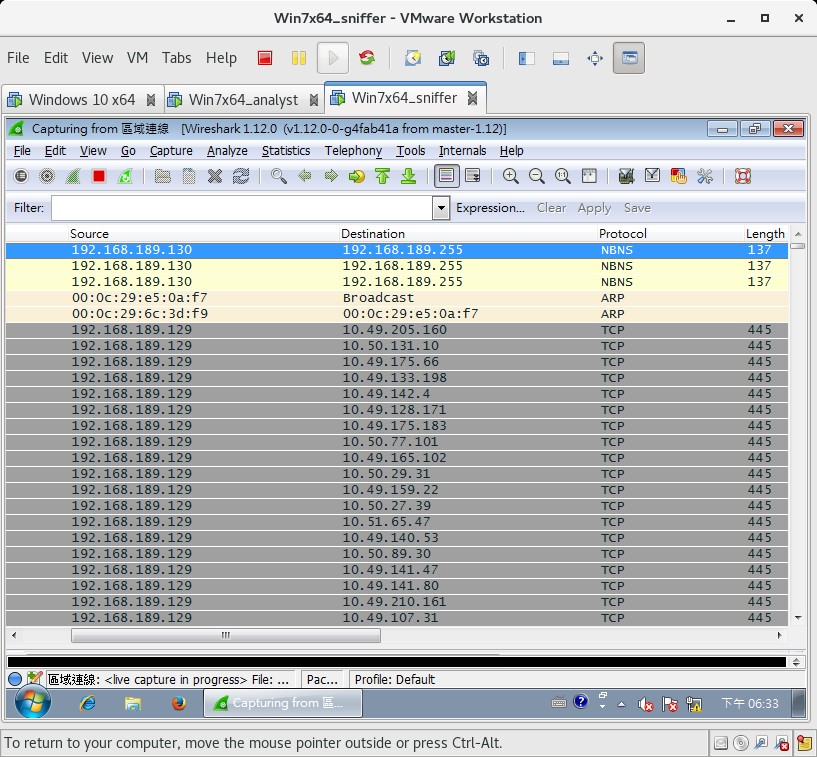Screen dimensions: 817x757
Task: Toggle auto scroll in live capture
Action: click(473, 176)
